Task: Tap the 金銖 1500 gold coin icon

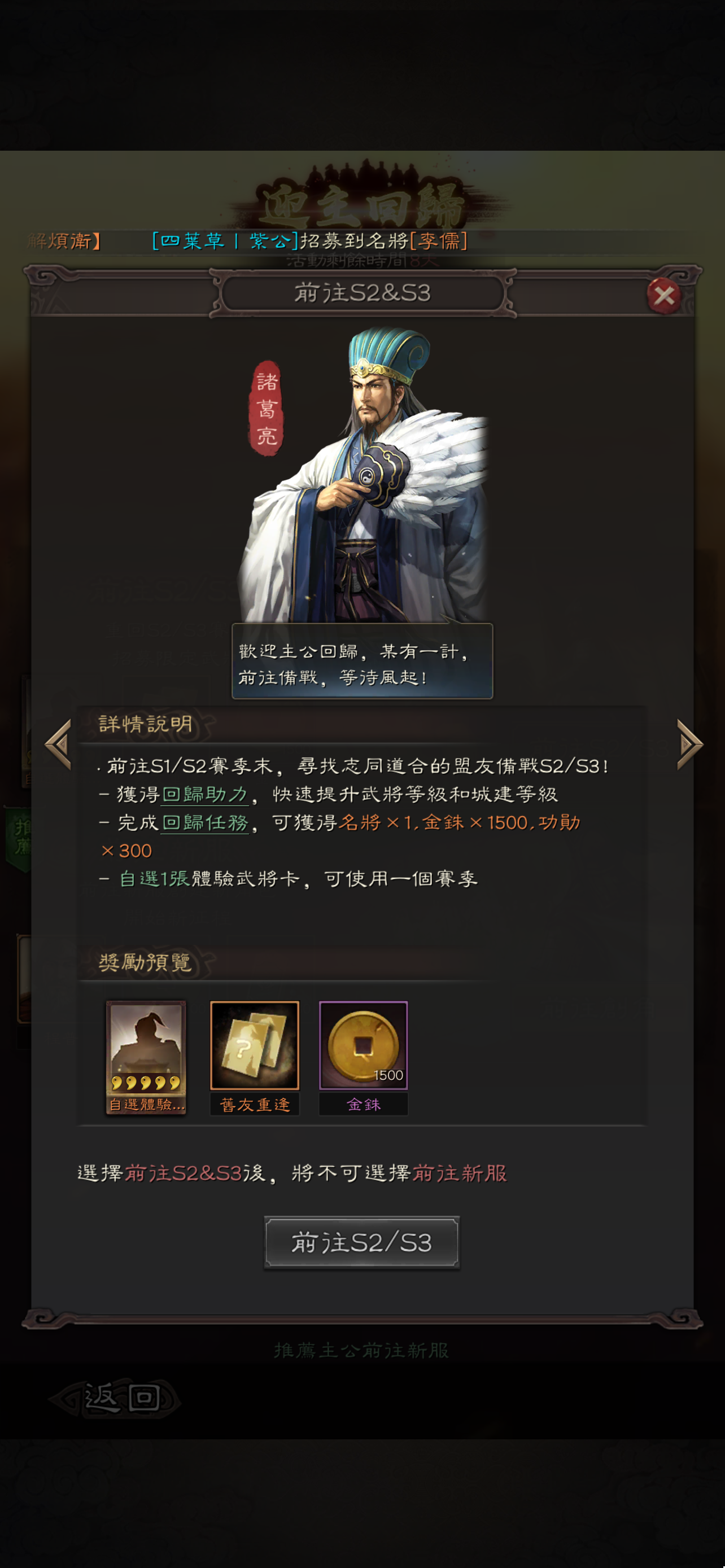Action: coord(364,1045)
